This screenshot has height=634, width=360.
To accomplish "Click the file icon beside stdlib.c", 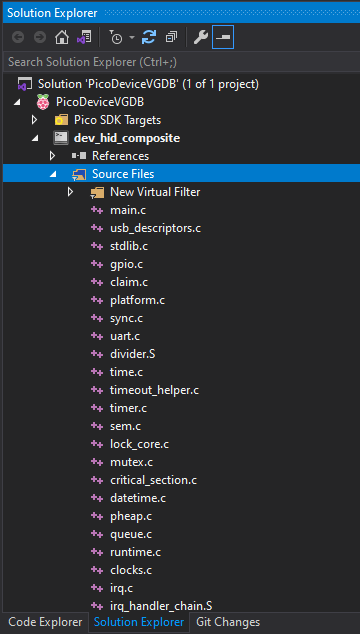I will [x=97, y=246].
